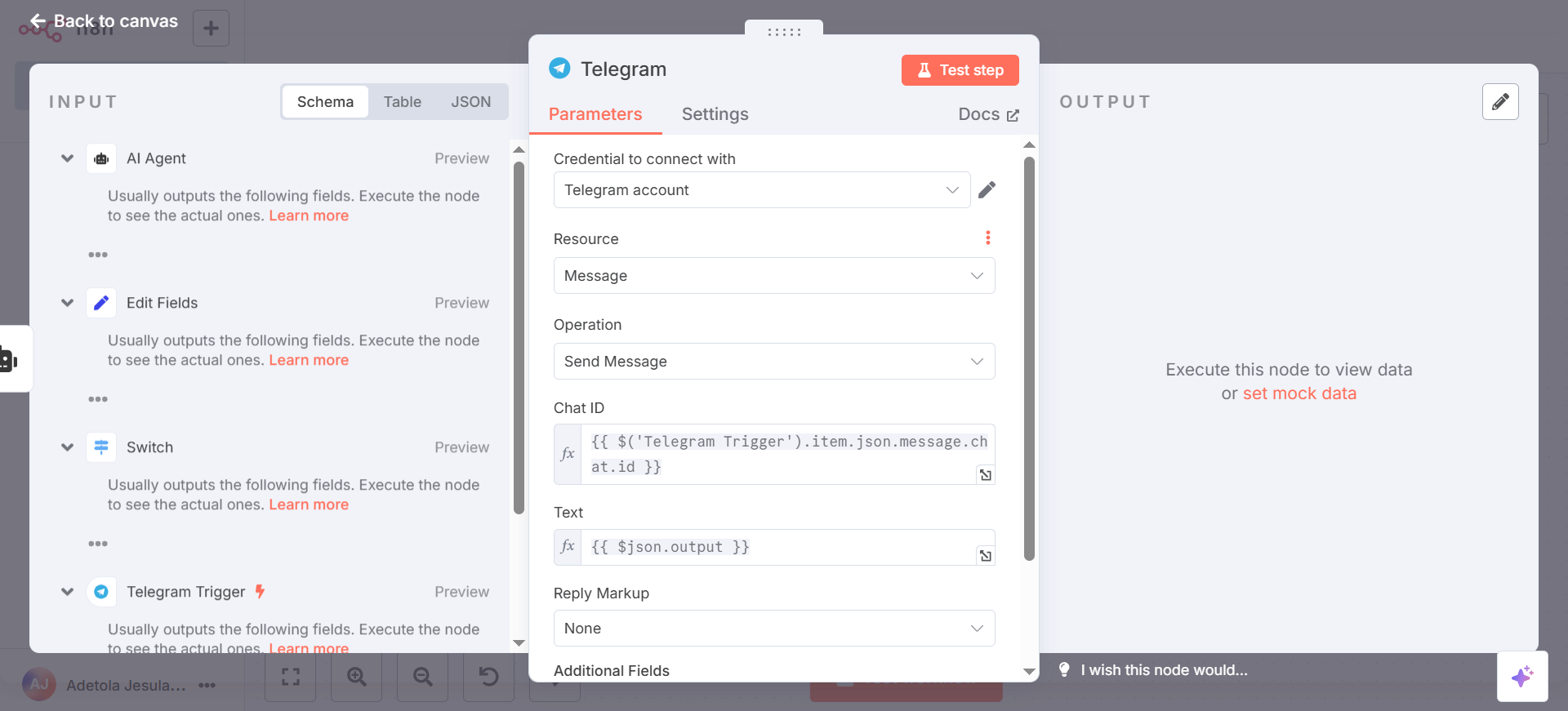Click the Test step flask button
The height and width of the screenshot is (711, 1568).
coord(960,70)
